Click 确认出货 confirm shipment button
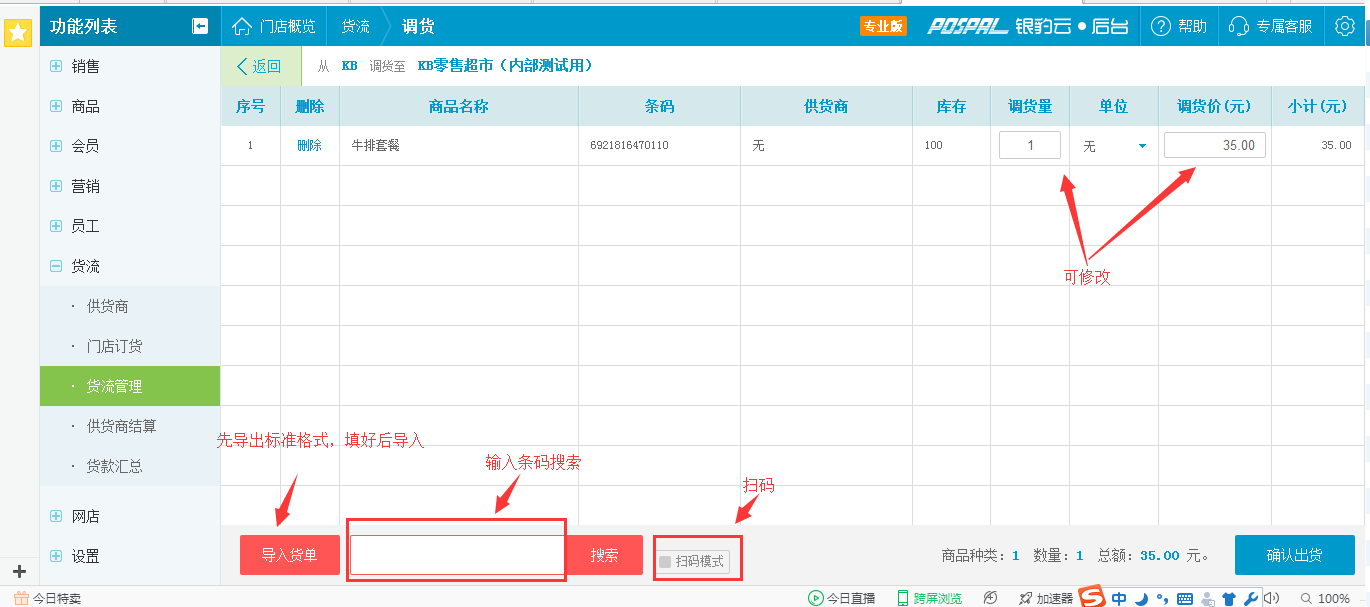Screen dimensions: 1370x607 pos(1295,555)
